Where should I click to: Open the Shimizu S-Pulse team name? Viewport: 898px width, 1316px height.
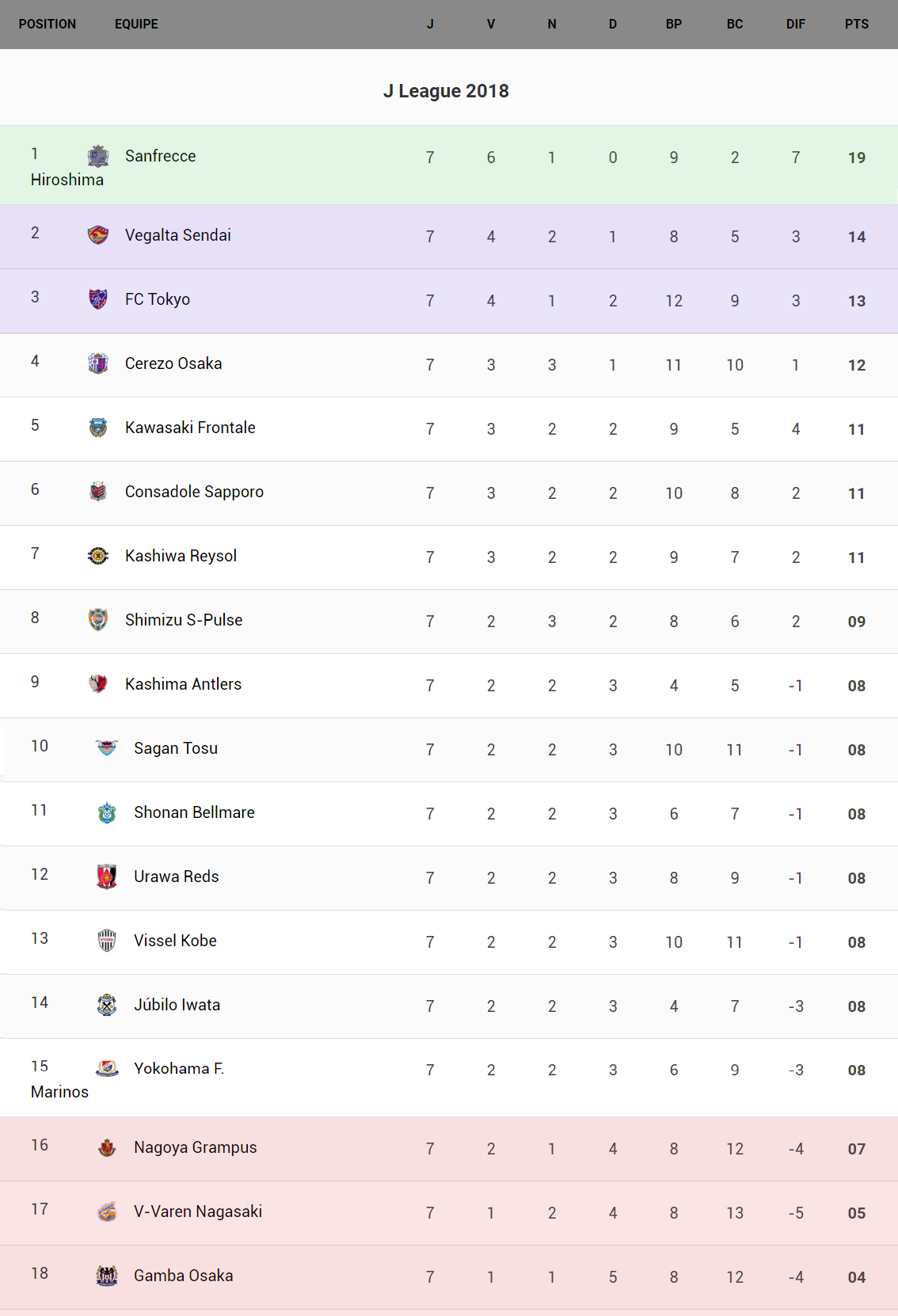(184, 620)
